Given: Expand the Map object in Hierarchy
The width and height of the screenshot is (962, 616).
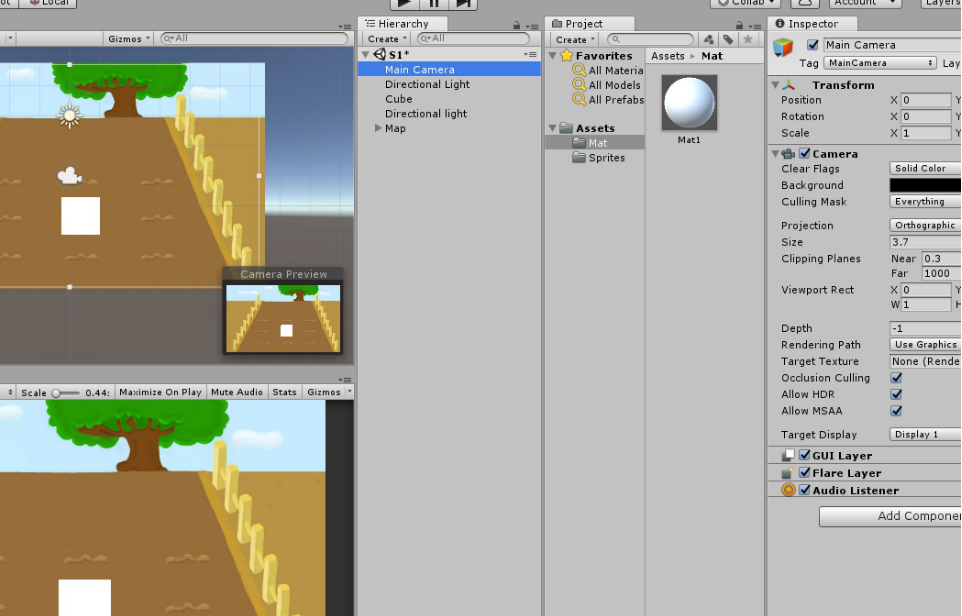Looking at the screenshot, I should click(x=378, y=128).
